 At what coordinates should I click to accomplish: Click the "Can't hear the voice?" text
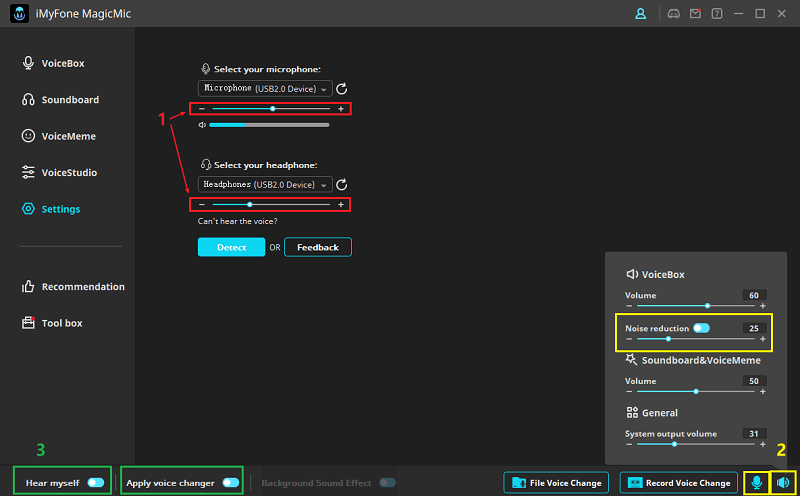pos(238,221)
